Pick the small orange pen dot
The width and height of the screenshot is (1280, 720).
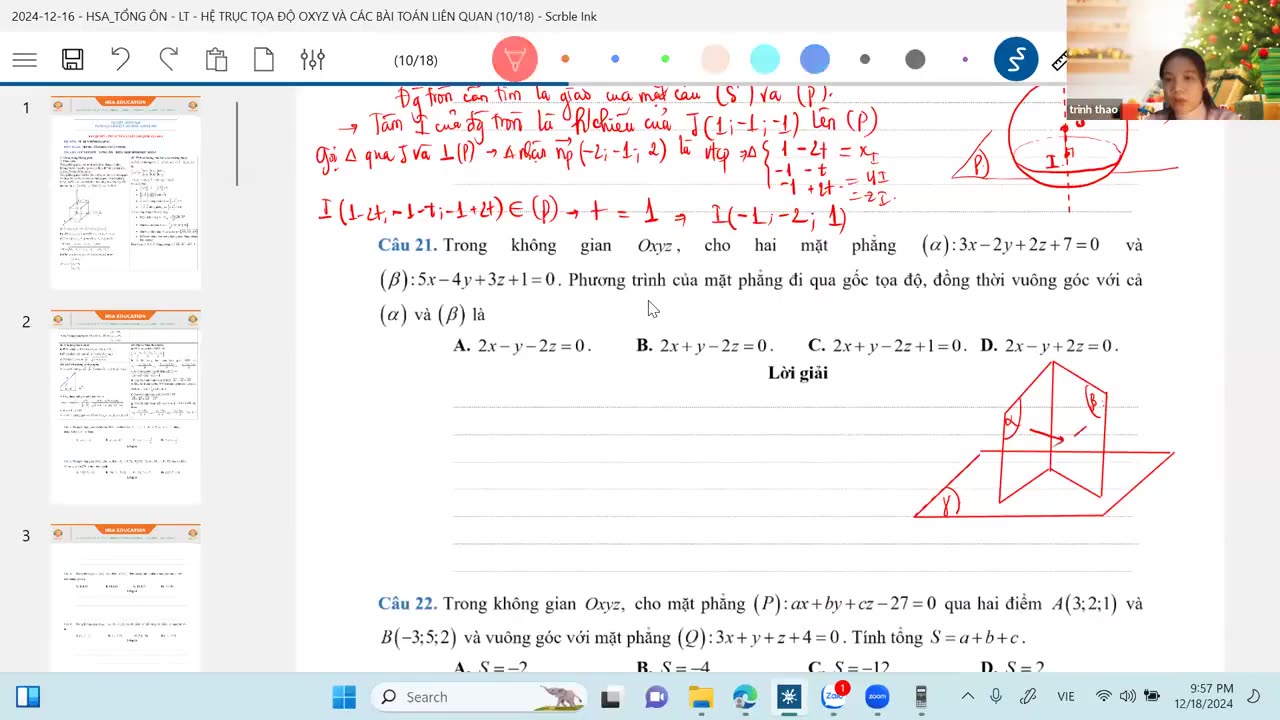point(565,60)
